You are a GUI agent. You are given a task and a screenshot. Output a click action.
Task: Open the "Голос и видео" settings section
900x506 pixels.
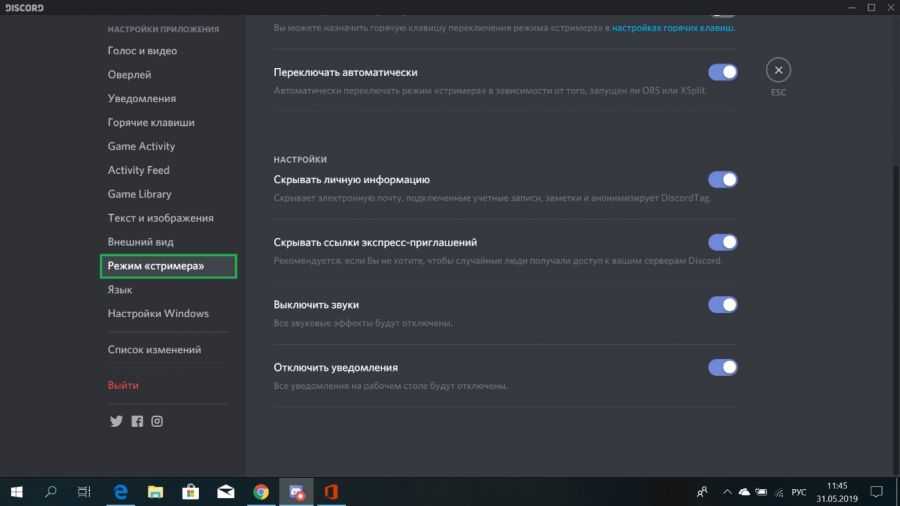pos(142,50)
